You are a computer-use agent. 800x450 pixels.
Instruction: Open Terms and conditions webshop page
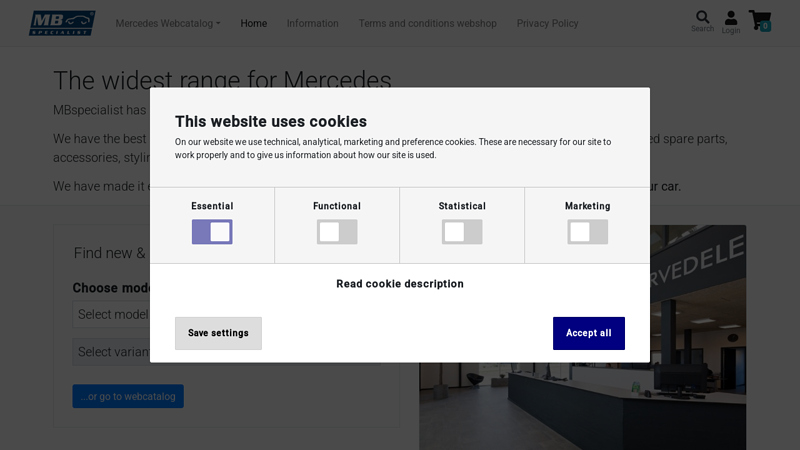click(428, 23)
